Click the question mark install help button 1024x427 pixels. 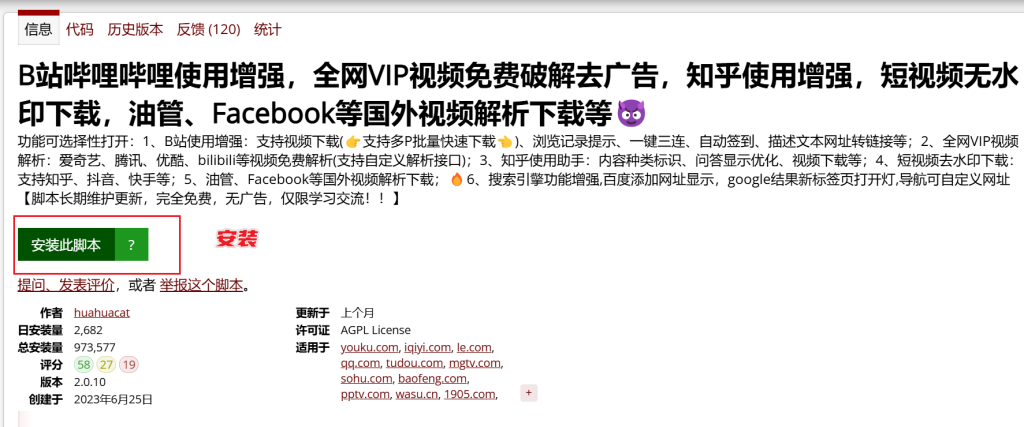[131, 245]
